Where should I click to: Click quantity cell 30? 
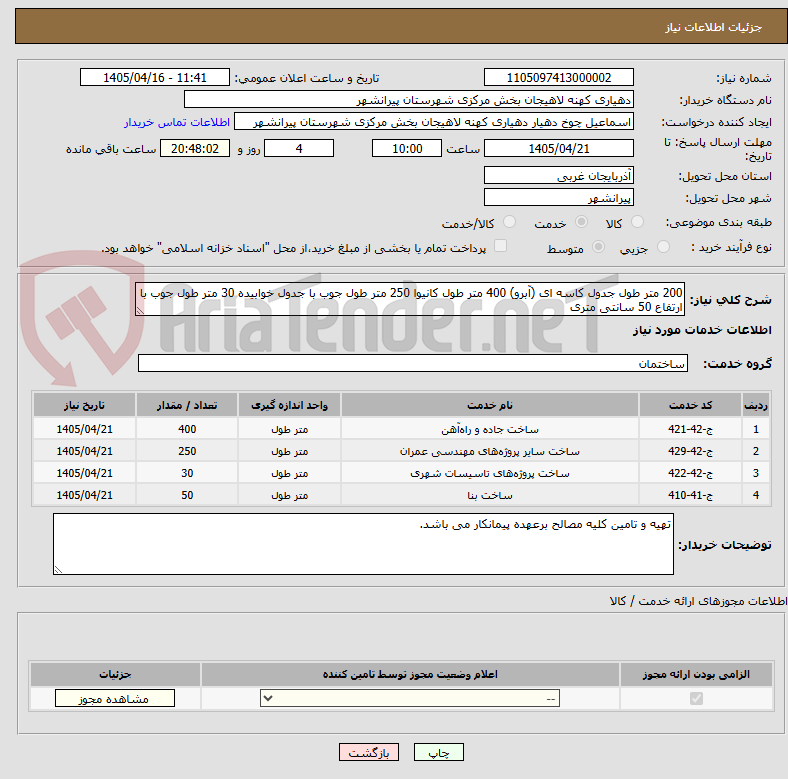click(187, 473)
